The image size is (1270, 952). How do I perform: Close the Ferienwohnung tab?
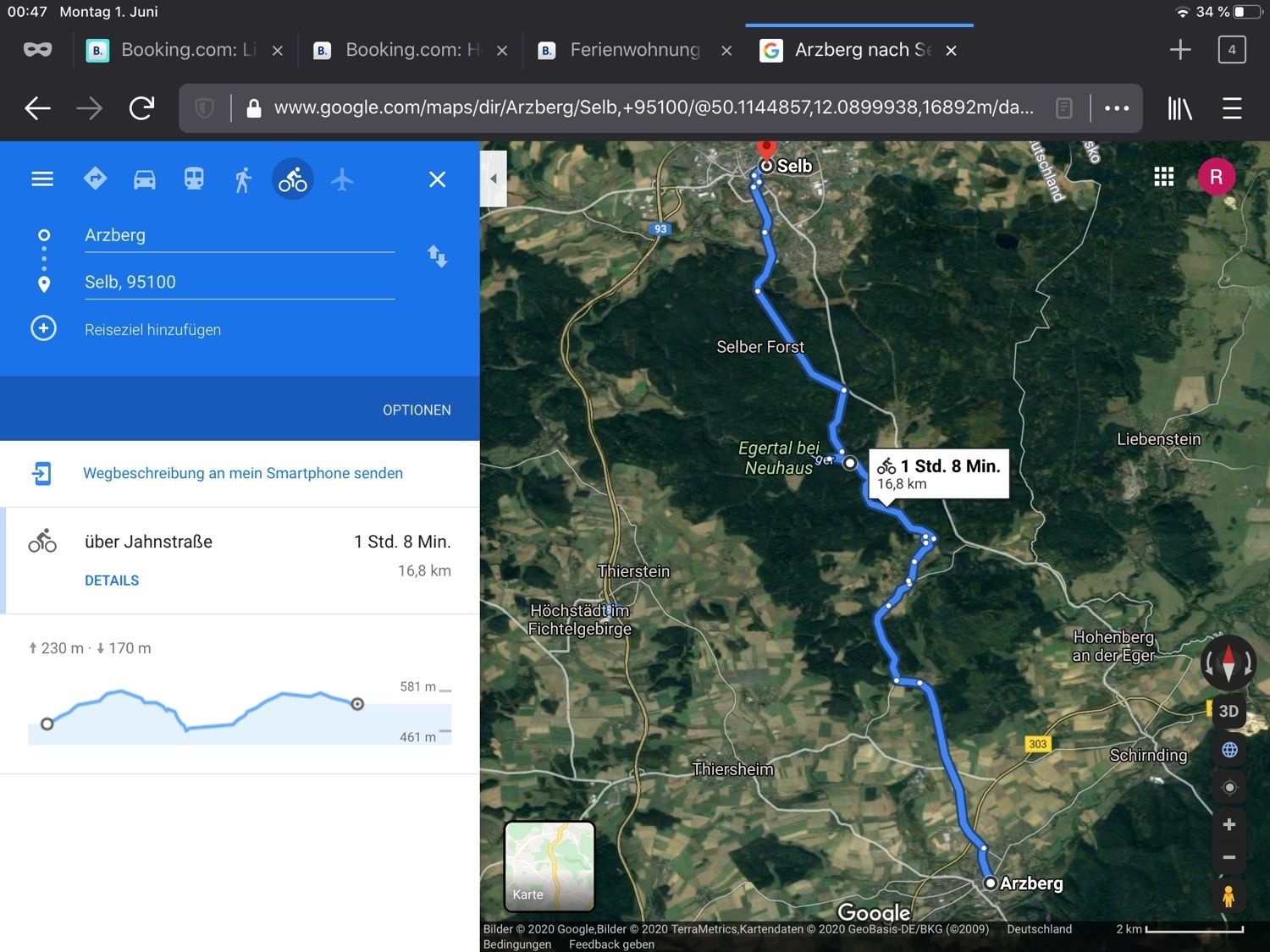726,51
